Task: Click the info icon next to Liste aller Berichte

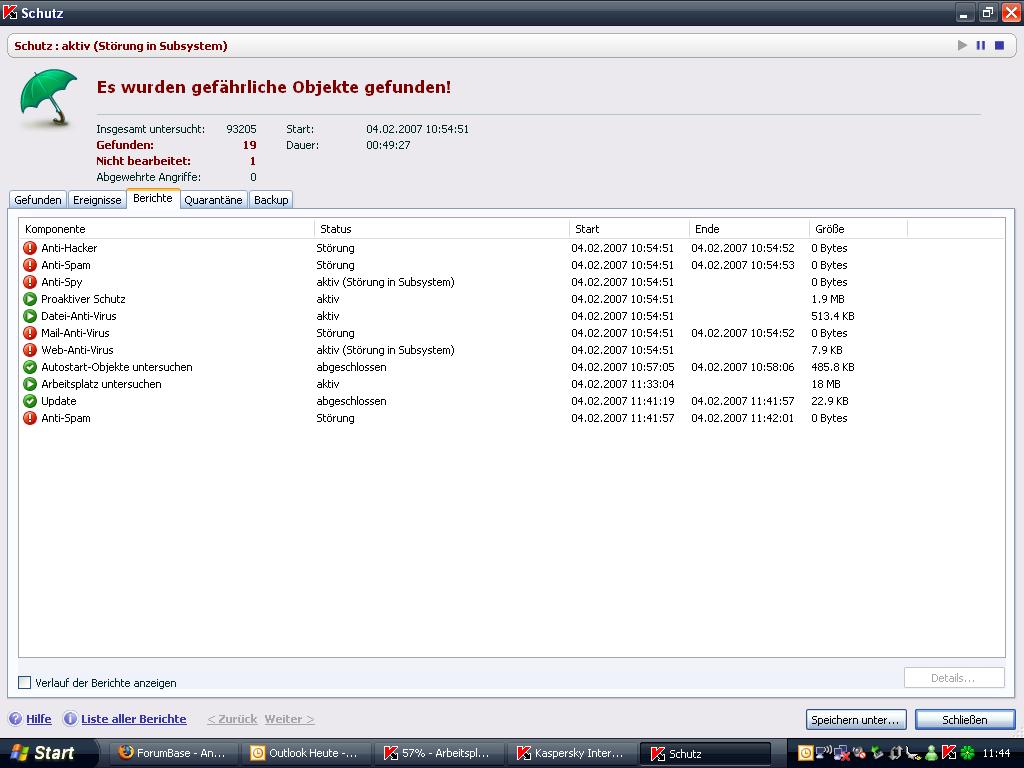Action: tap(70, 719)
